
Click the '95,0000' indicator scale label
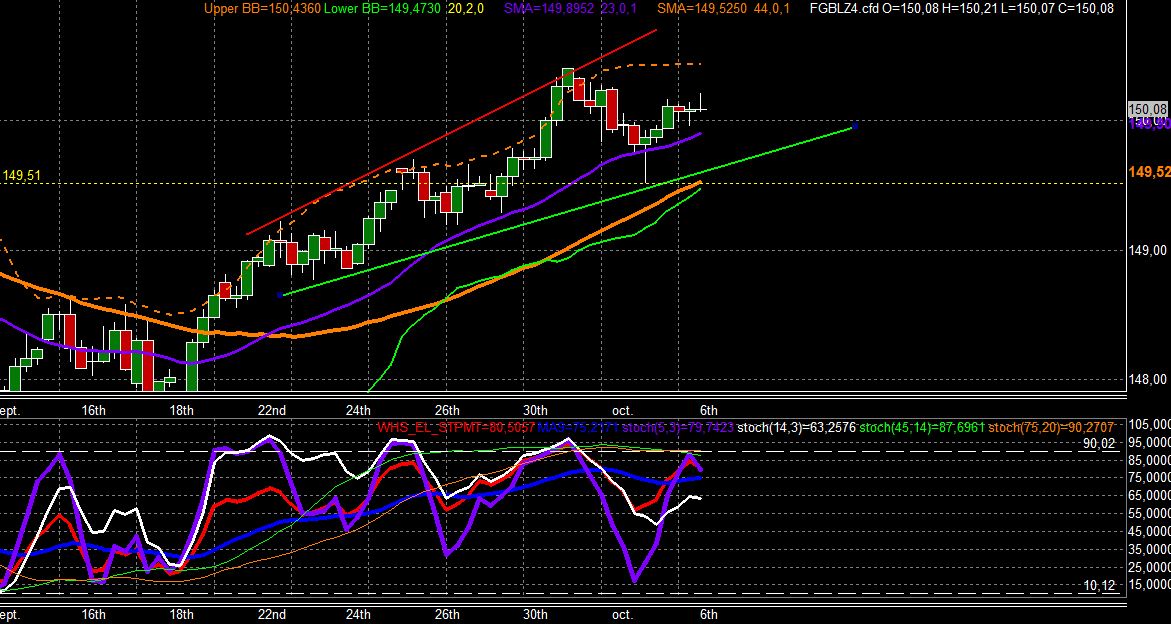(x=1149, y=441)
